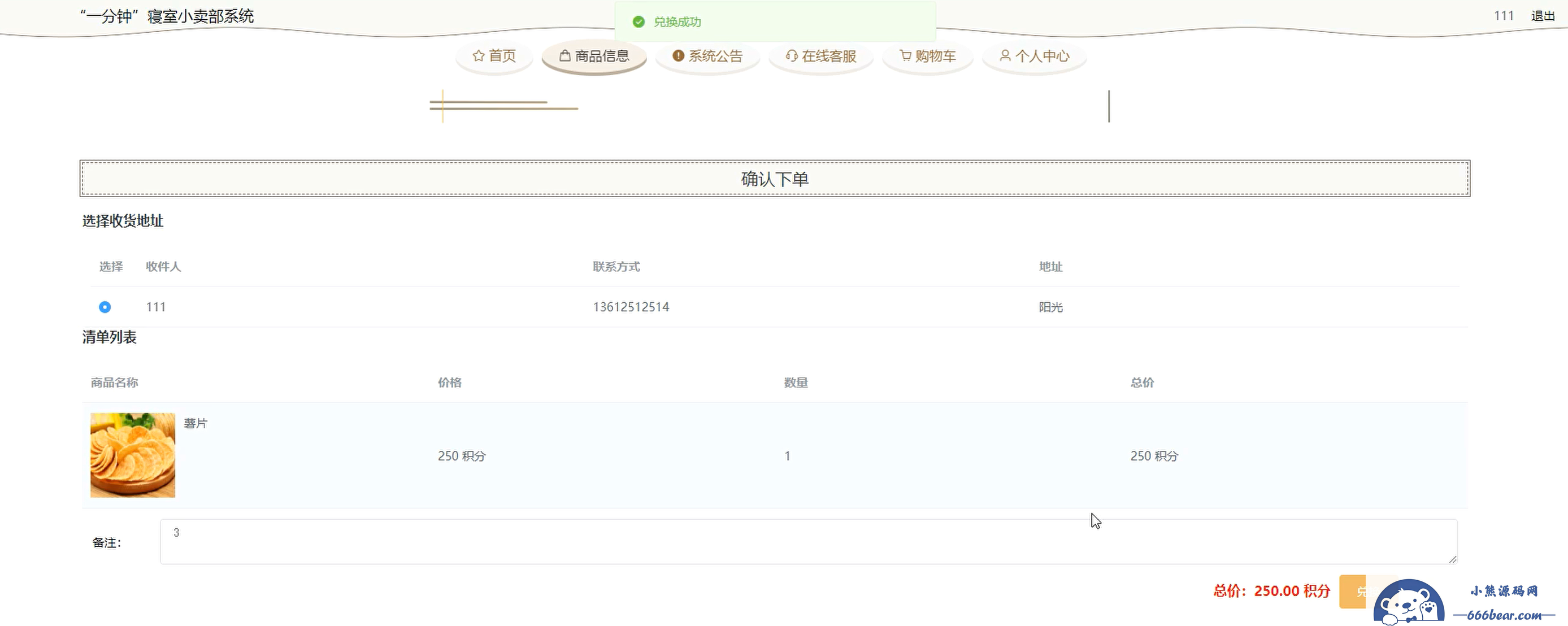Focus the 备注 remarks text area
The image size is (1568, 626).
809,541
